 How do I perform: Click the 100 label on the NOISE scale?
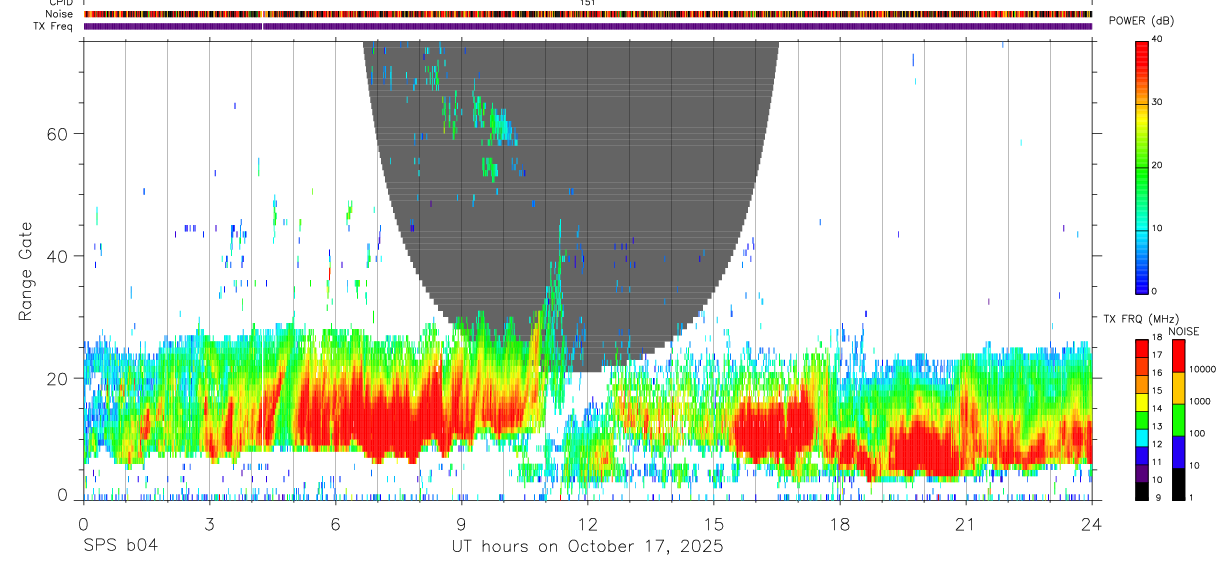click(x=1196, y=433)
